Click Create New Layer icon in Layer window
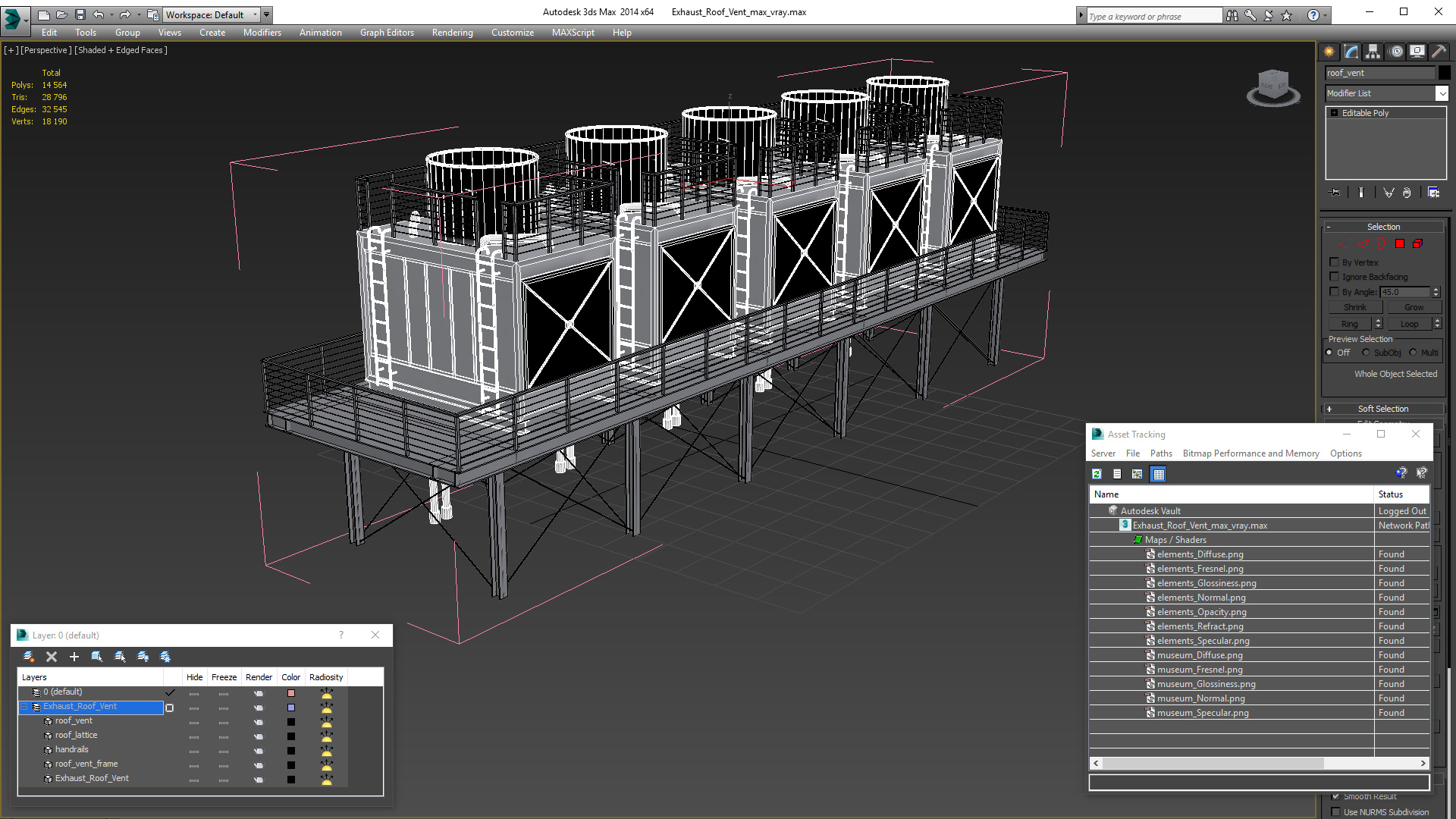This screenshot has height=819, width=1456. point(29,657)
